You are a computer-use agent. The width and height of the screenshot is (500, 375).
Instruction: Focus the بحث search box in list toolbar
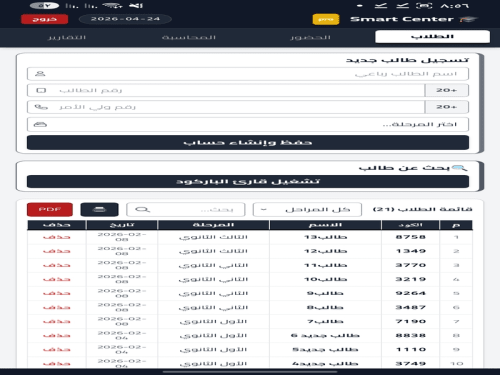(x=186, y=210)
